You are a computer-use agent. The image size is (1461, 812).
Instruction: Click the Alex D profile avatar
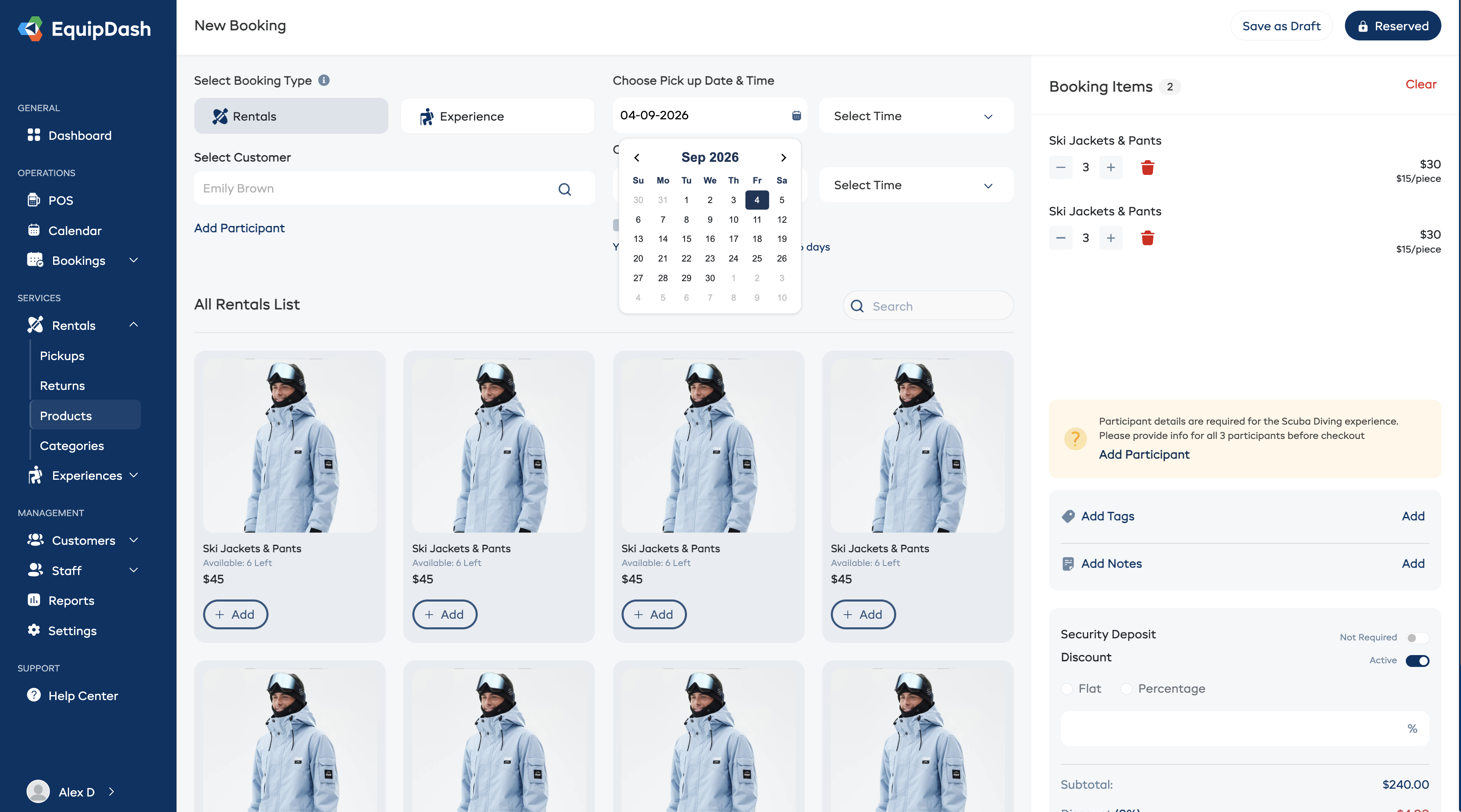click(38, 792)
